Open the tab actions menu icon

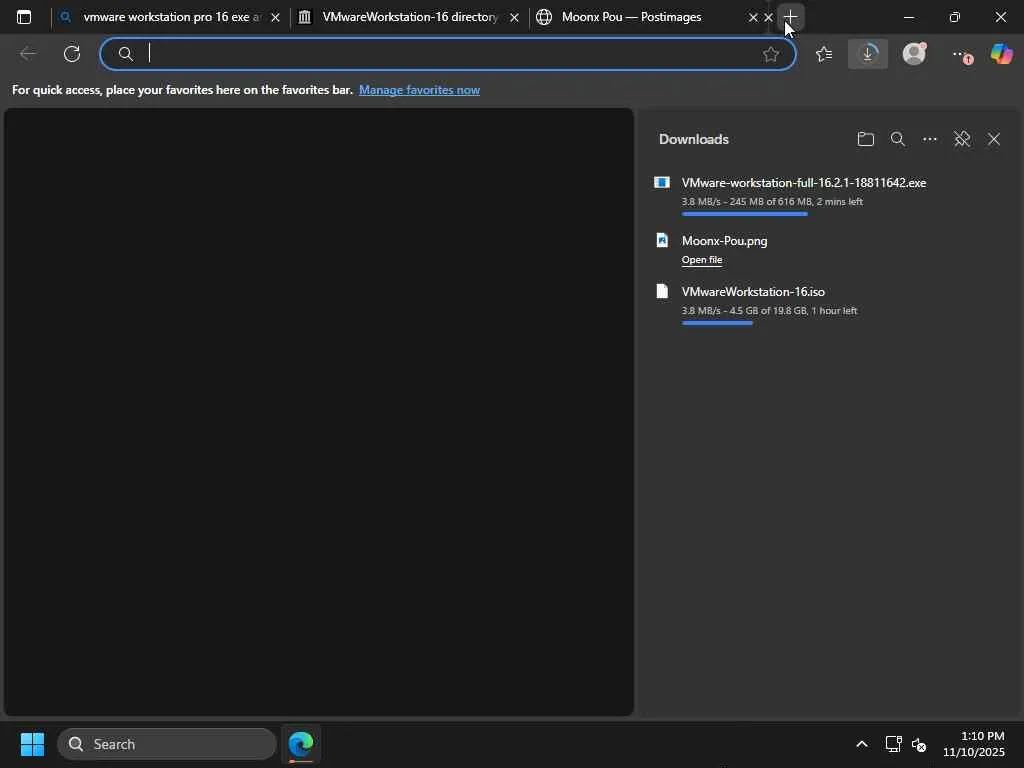(24, 17)
